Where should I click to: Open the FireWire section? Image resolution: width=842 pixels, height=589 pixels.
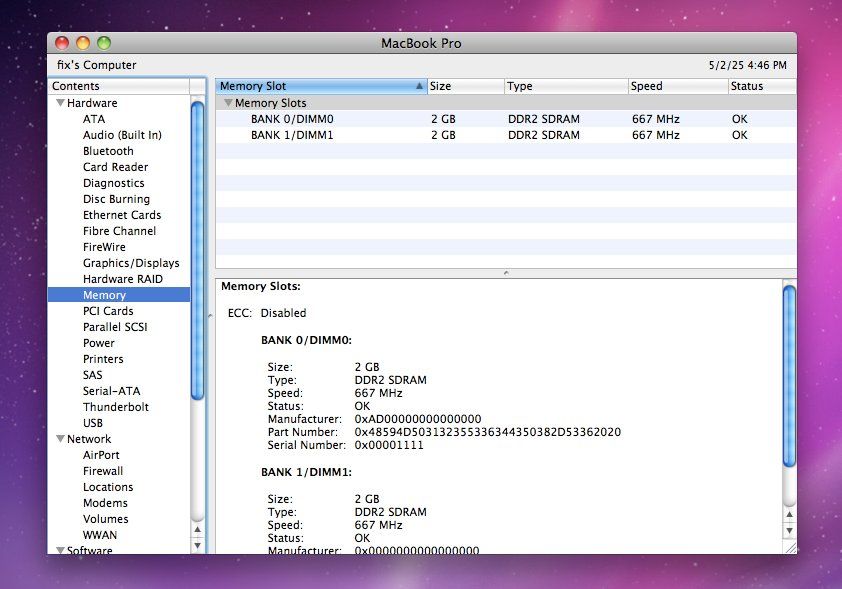[104, 248]
